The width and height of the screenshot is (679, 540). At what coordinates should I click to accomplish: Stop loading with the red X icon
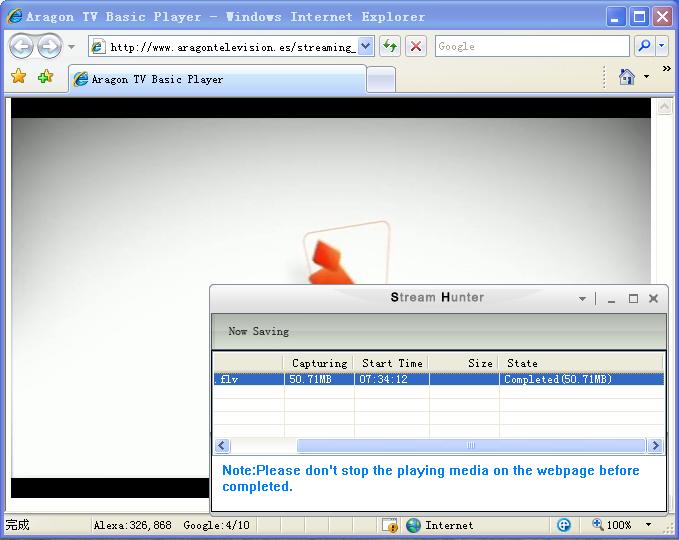[x=416, y=46]
